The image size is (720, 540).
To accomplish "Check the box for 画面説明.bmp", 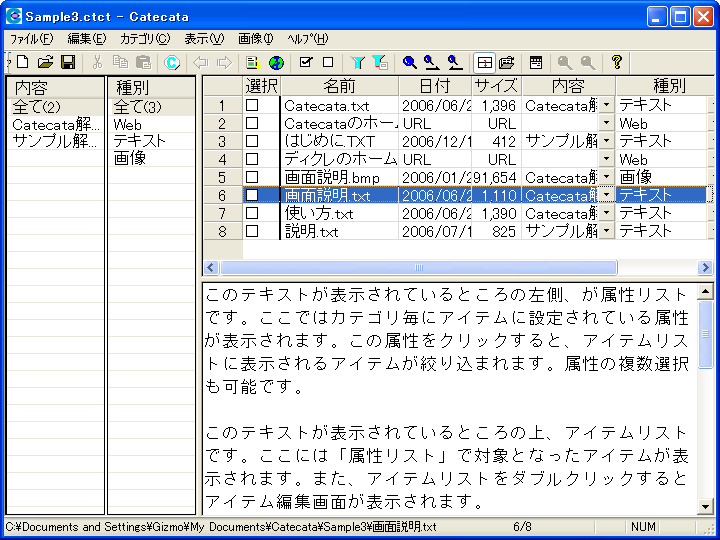I will (252, 177).
